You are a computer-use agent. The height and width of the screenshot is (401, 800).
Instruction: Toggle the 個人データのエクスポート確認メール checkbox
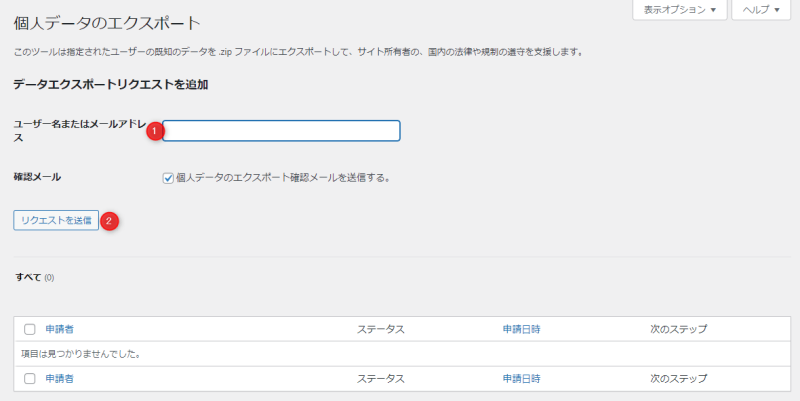168,178
